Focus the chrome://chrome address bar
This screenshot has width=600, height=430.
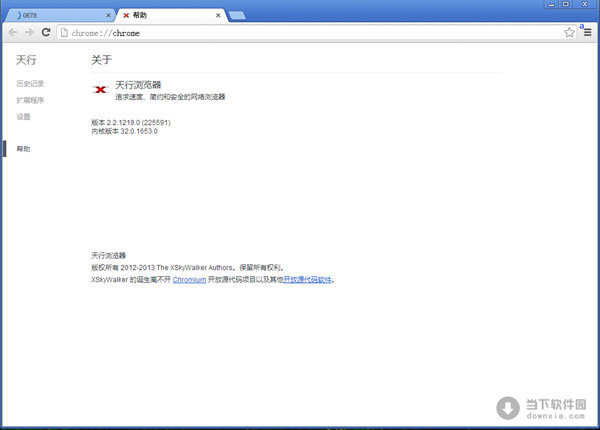(316, 33)
